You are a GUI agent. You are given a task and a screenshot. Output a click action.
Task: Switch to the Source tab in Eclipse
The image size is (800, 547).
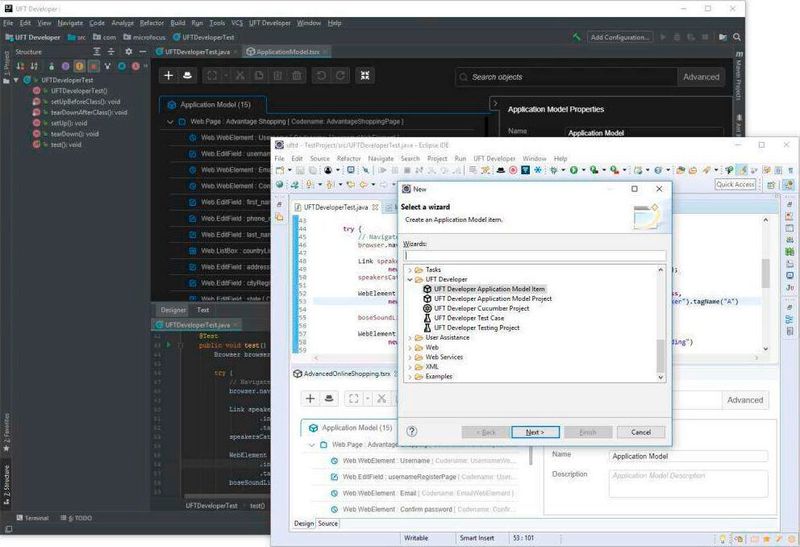328,524
